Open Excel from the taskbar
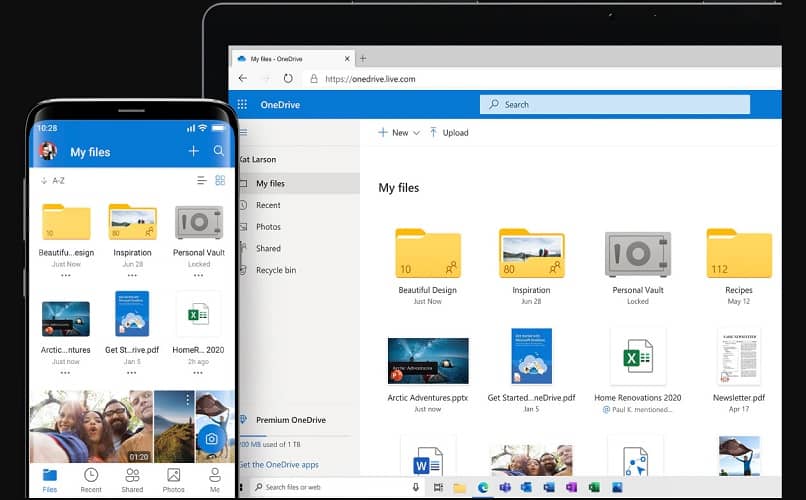This screenshot has width=806, height=500. tap(594, 487)
